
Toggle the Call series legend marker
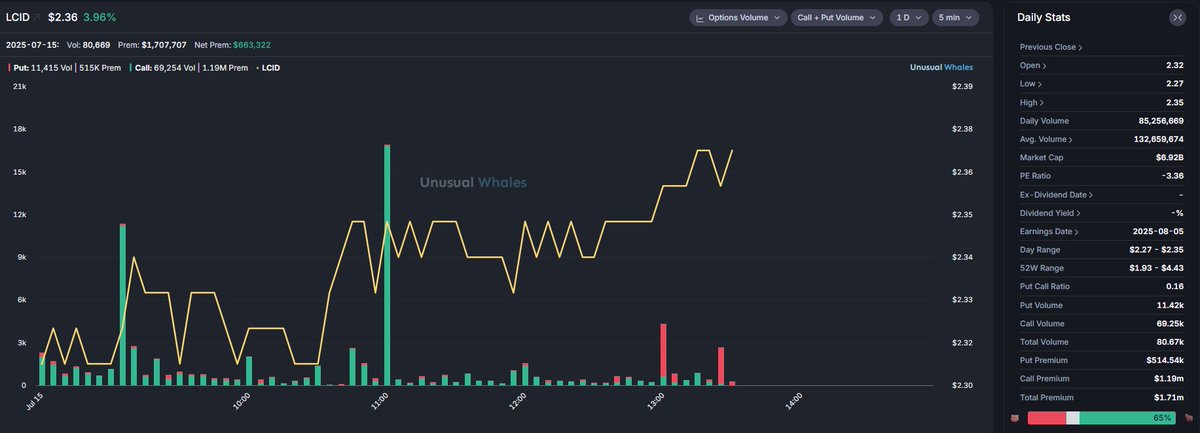pyautogui.click(x=130, y=68)
